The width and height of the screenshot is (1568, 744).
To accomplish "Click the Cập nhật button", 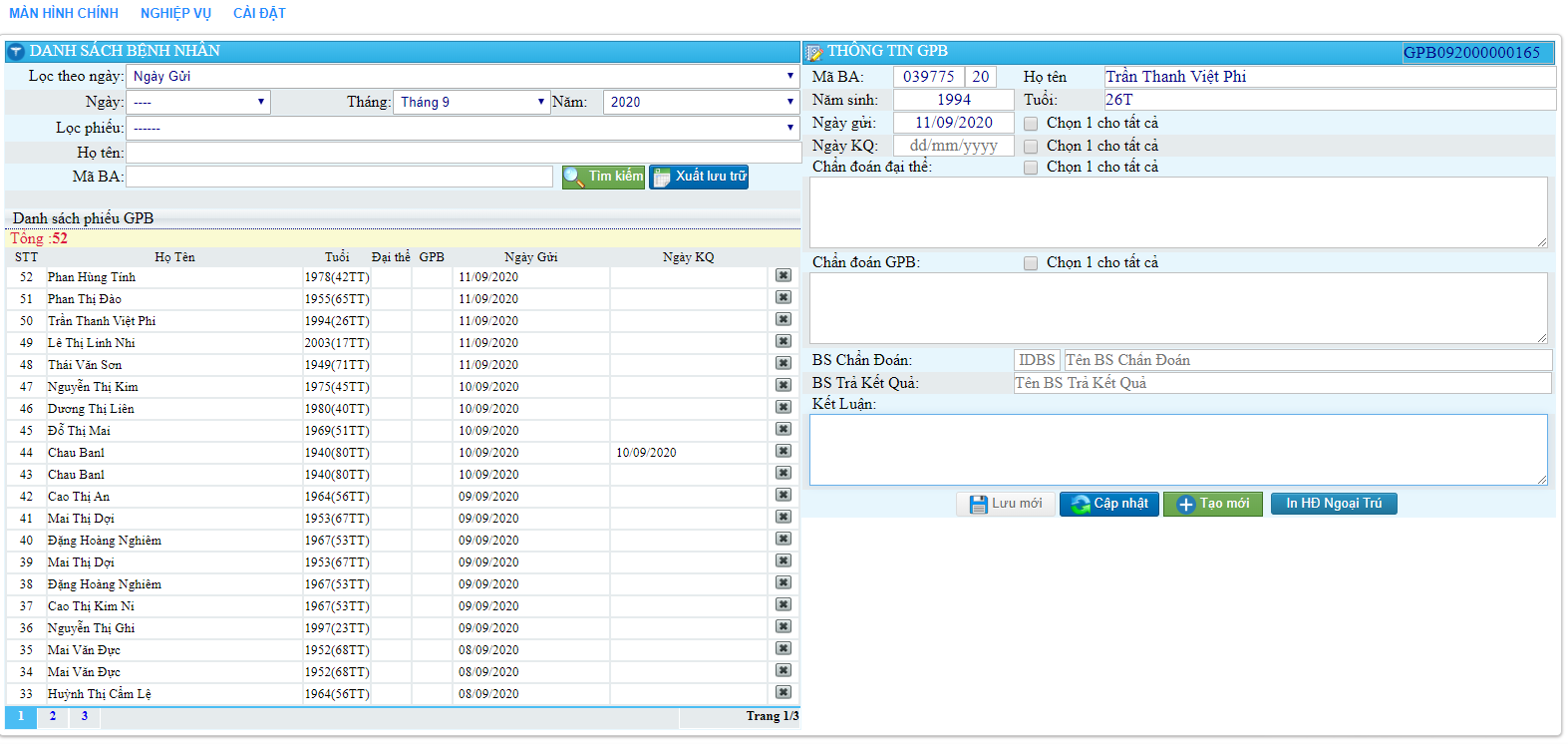I will 1108,504.
